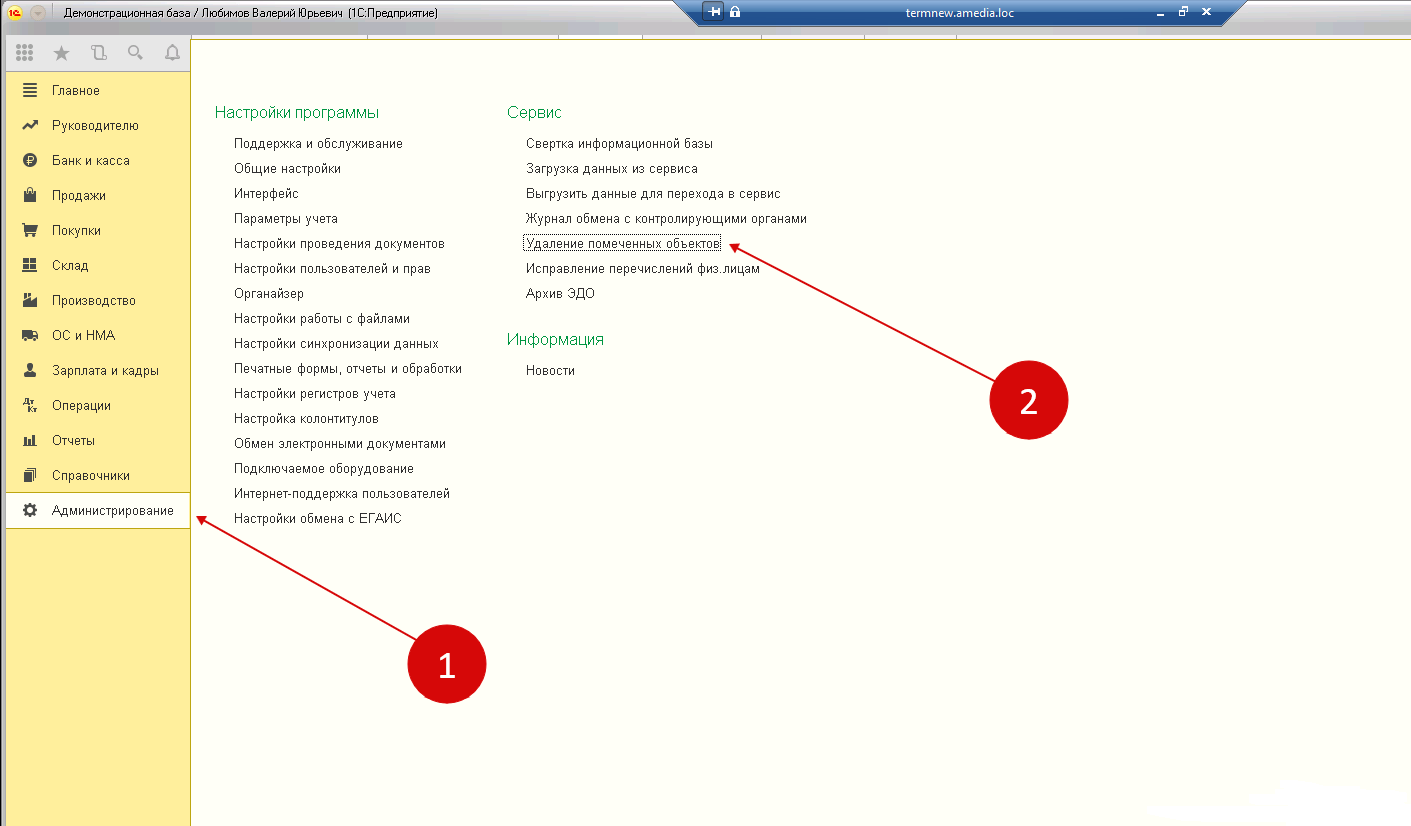Open main menu dropdown arrow in title bar
This screenshot has height=826, width=1411.
tap(38, 13)
